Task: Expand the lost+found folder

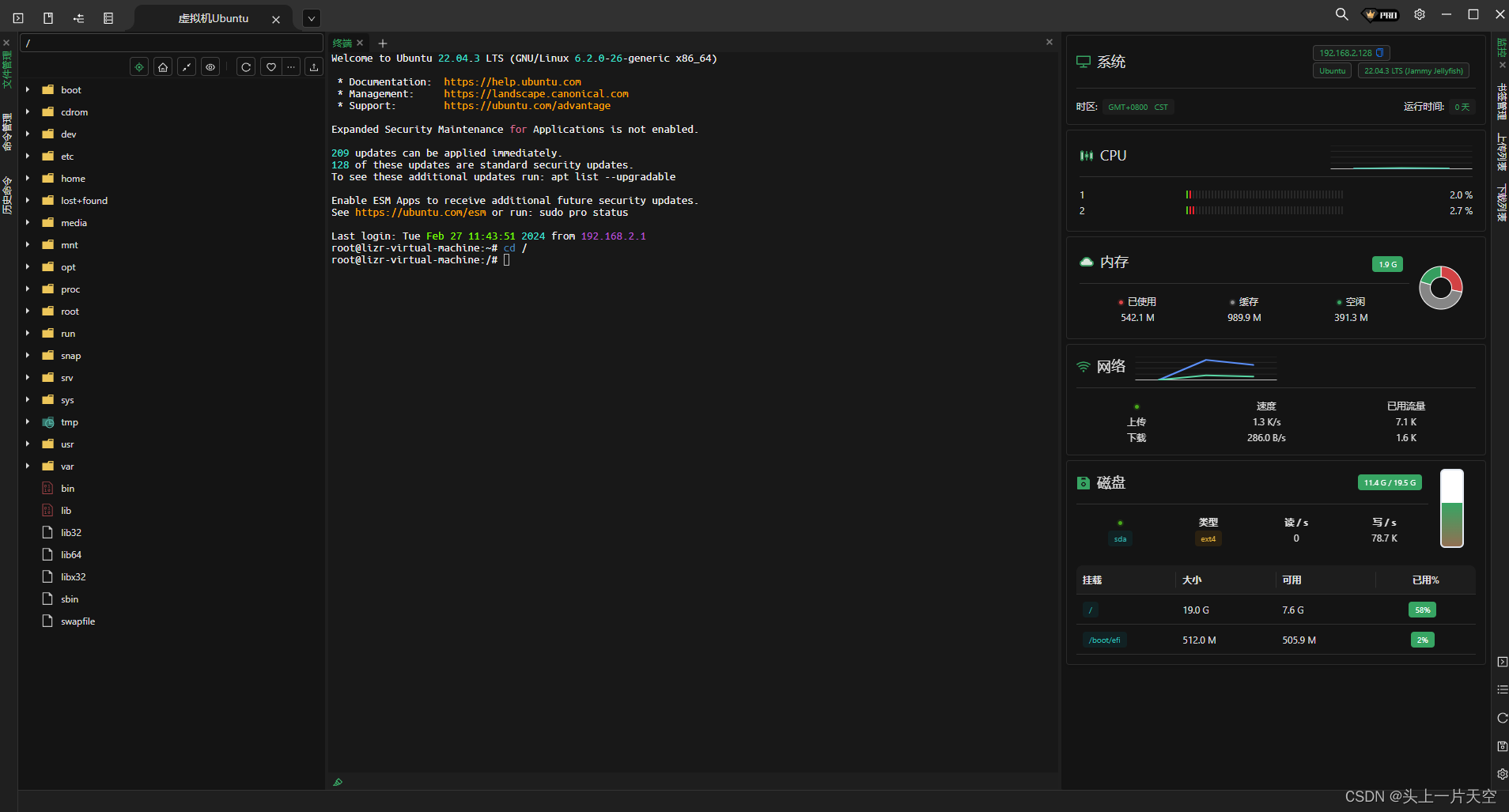Action: tap(28, 200)
